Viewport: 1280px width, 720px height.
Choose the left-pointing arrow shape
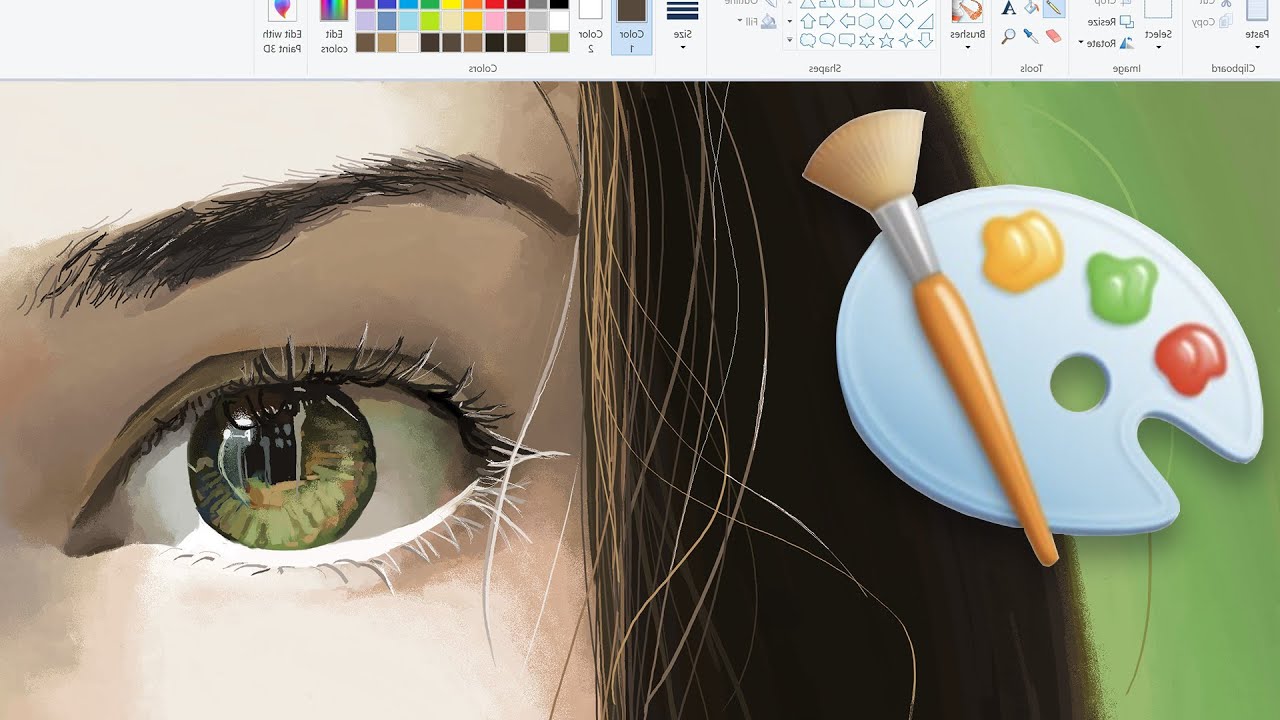point(847,20)
